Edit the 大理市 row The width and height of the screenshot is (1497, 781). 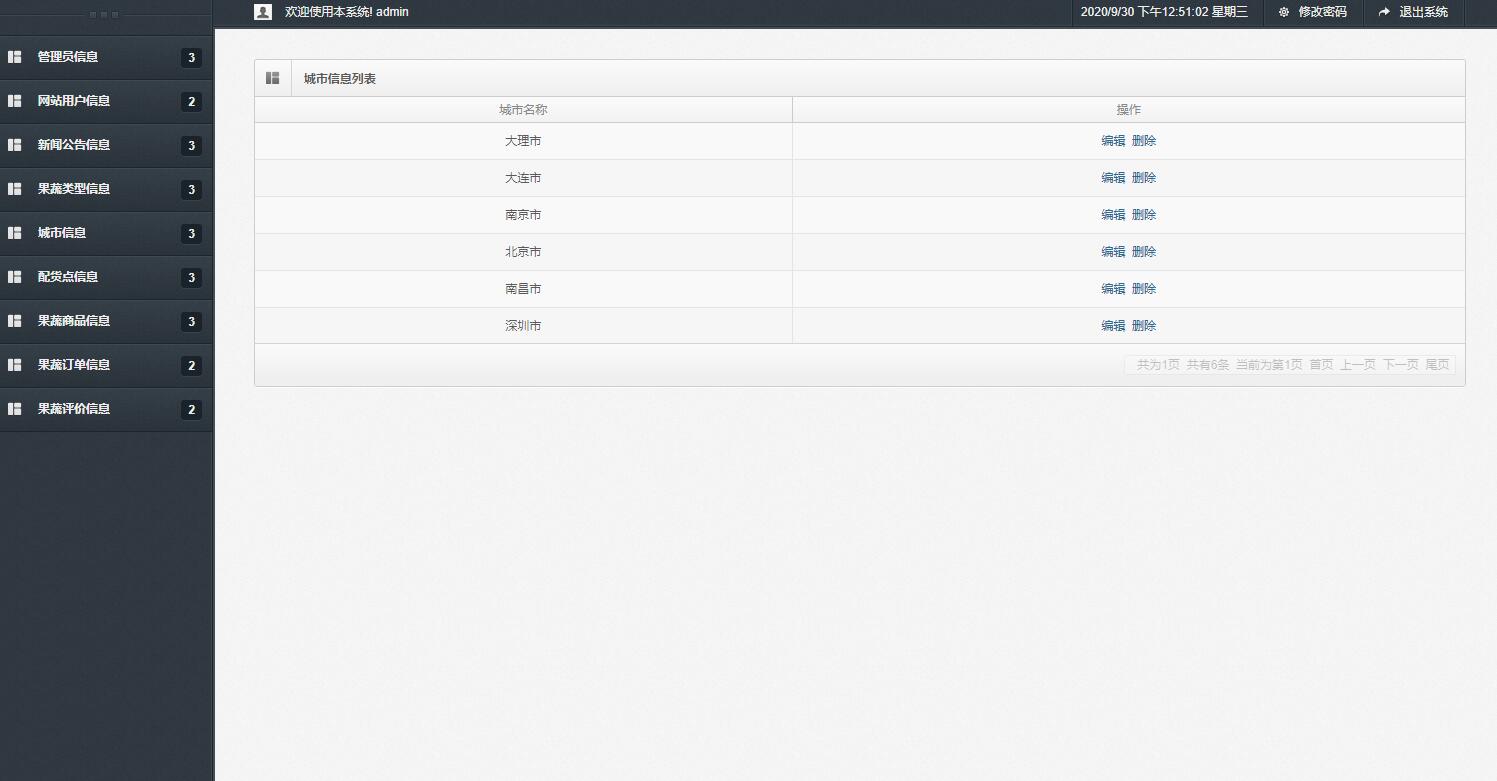[1113, 141]
